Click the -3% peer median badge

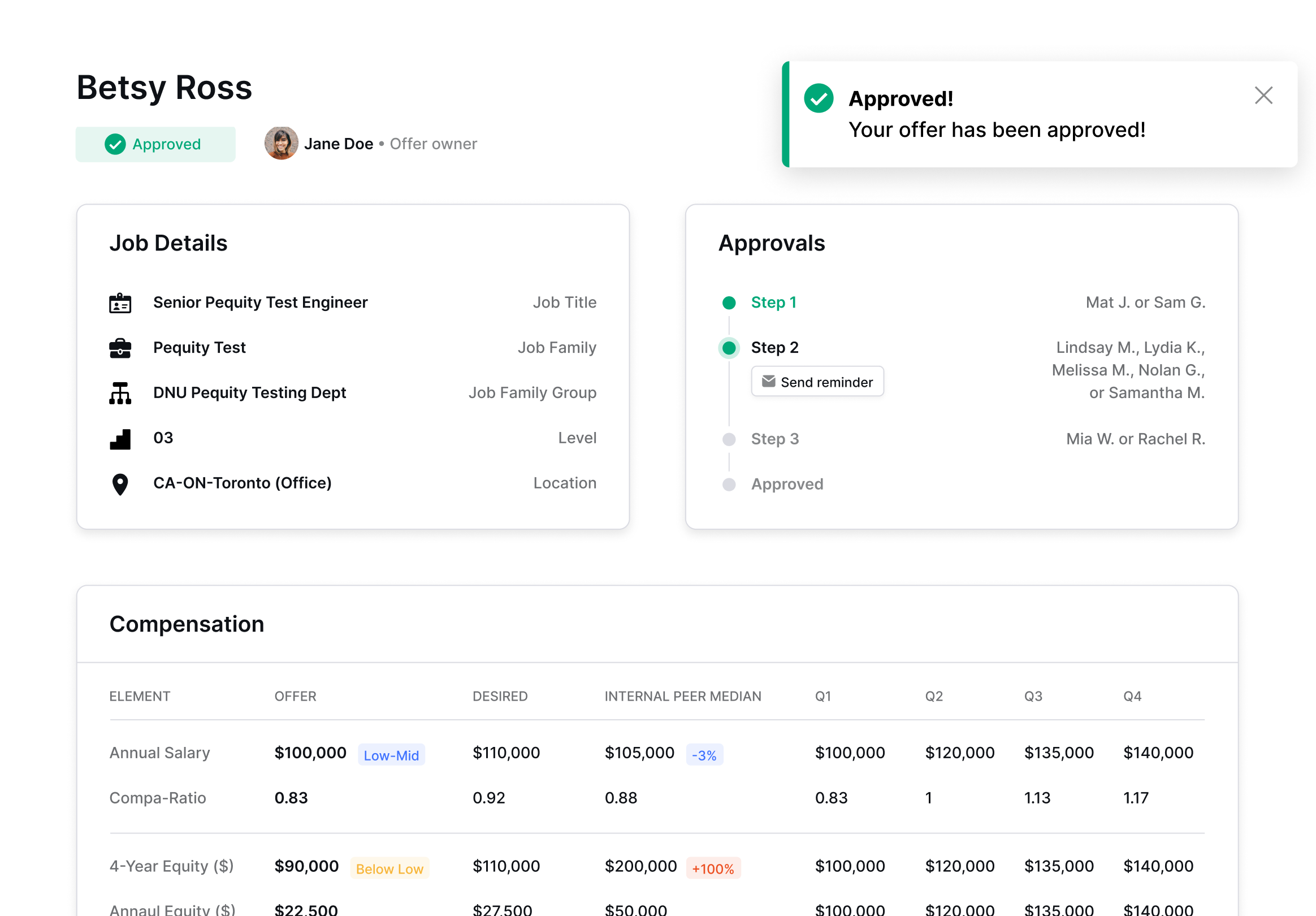tap(704, 755)
